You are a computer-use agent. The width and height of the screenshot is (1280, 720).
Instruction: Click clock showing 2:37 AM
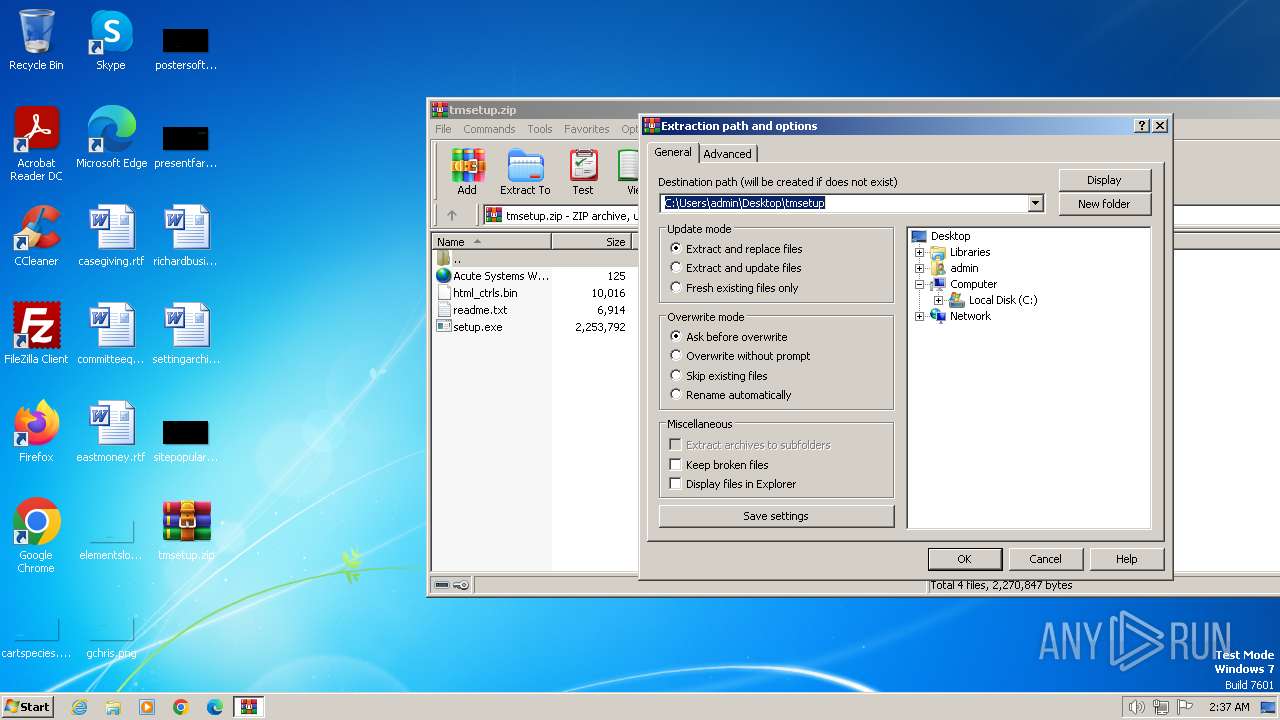click(1229, 707)
